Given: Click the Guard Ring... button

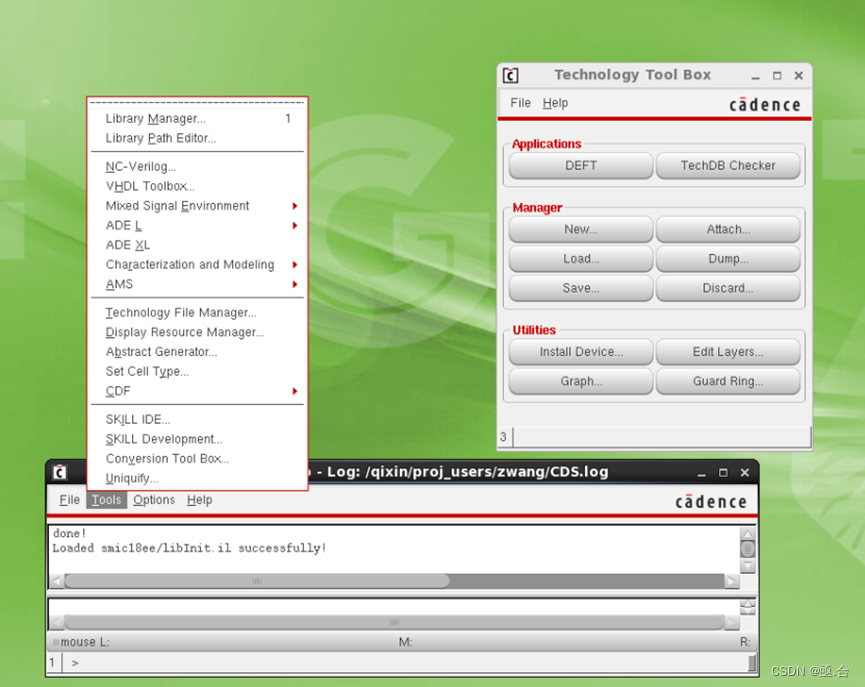Looking at the screenshot, I should pos(728,381).
